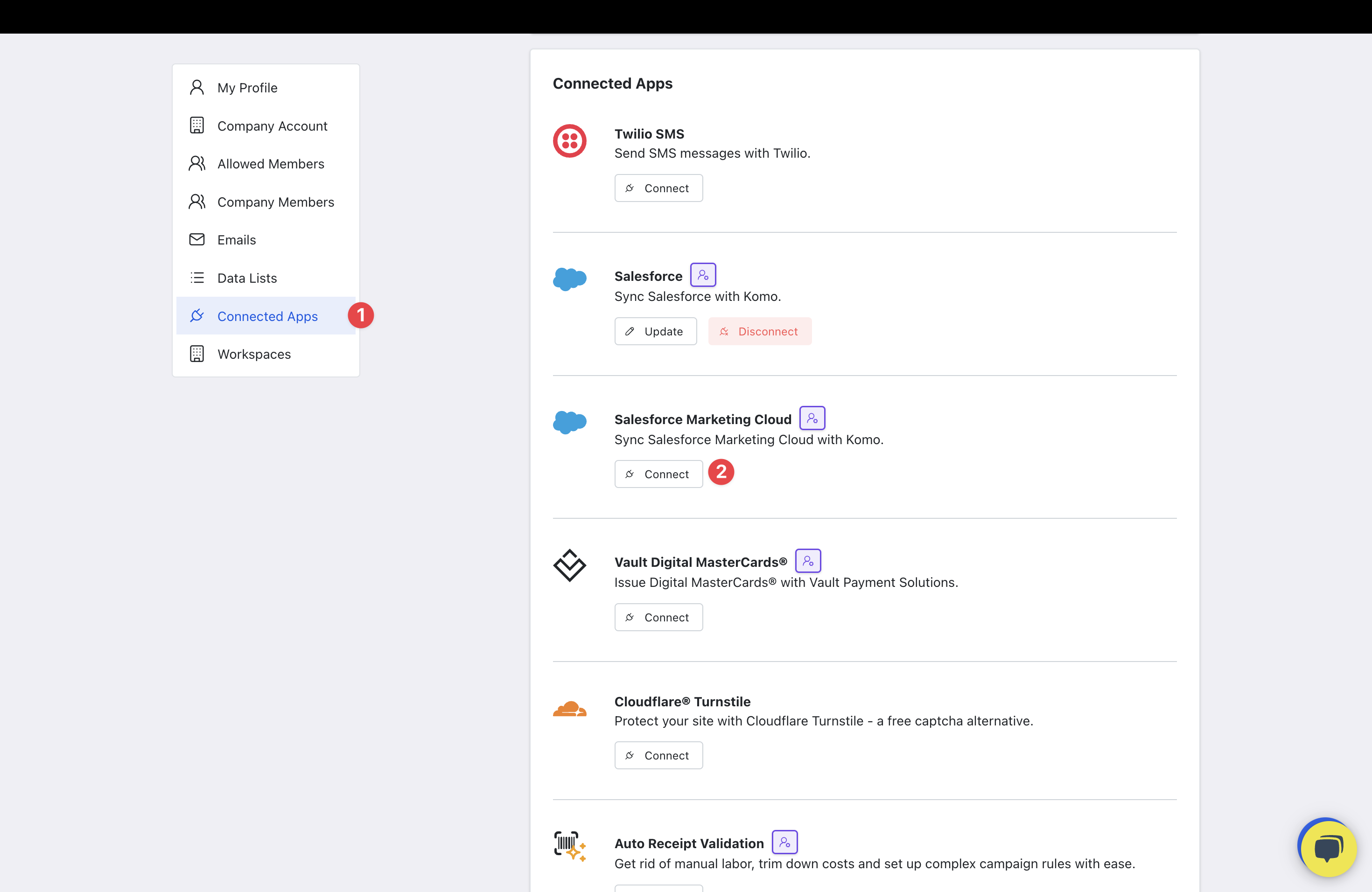Open Workspaces from sidebar
The height and width of the screenshot is (892, 1372).
click(254, 354)
